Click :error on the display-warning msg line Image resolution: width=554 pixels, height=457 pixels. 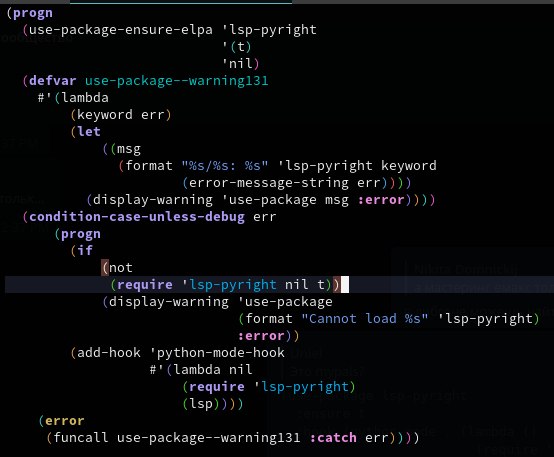[381, 200]
